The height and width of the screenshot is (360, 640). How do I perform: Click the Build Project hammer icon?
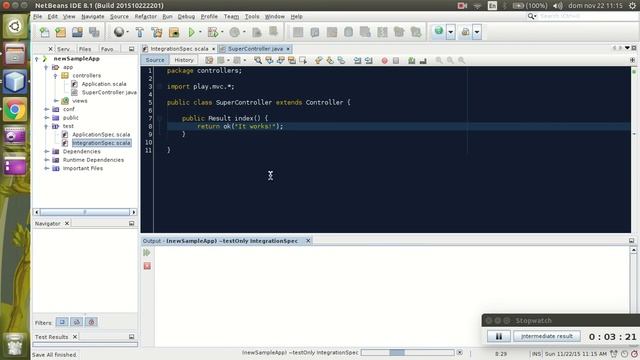(140, 32)
